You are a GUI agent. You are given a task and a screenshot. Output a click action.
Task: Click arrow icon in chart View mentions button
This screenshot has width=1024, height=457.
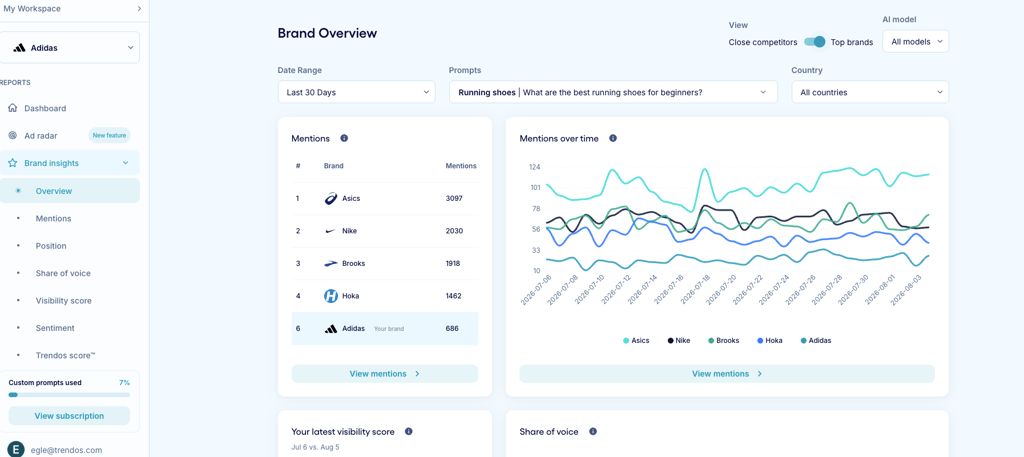click(760, 374)
